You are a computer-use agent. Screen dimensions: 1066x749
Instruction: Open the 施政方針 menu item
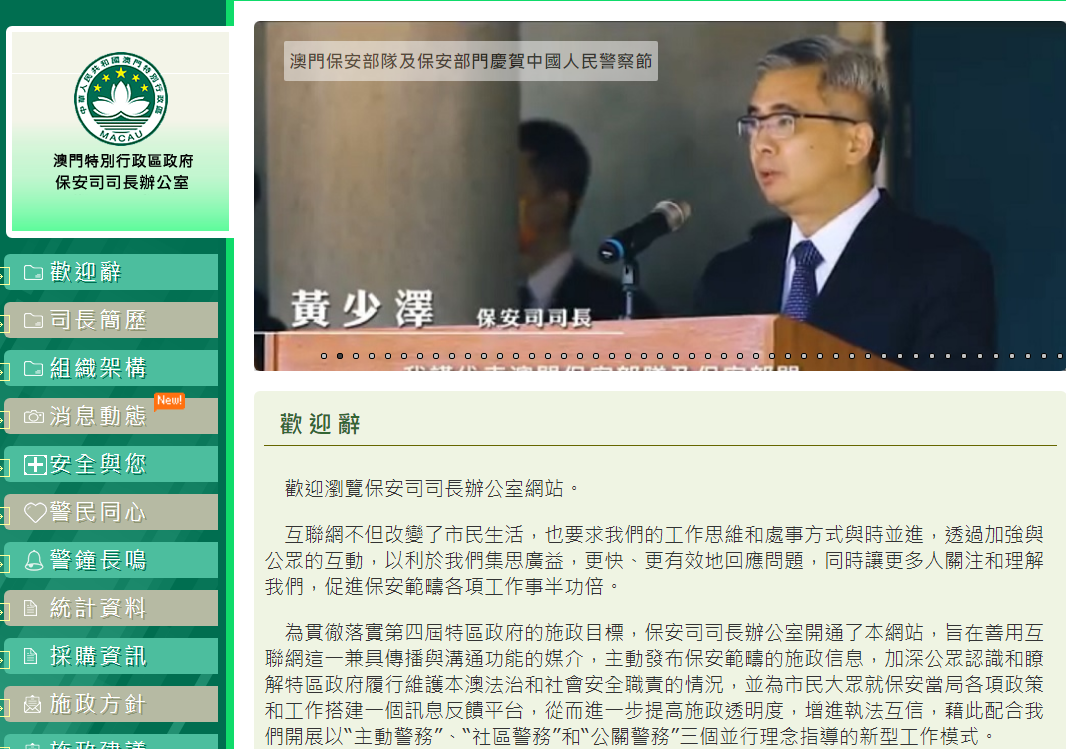(x=98, y=704)
